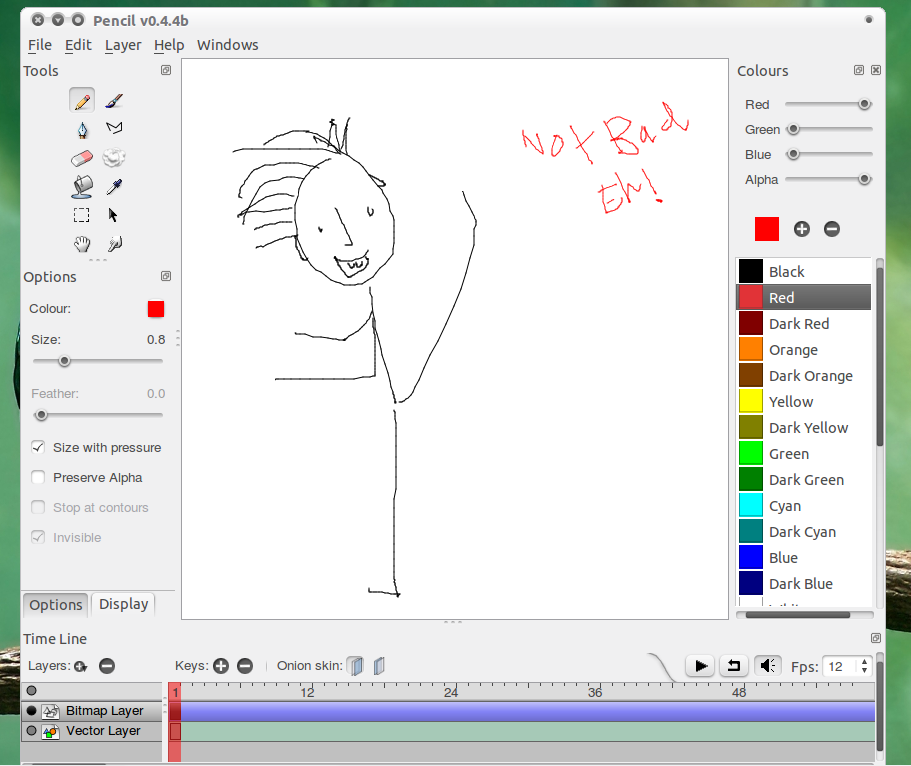
Task: Add a new colour with the plus button
Action: tap(801, 229)
